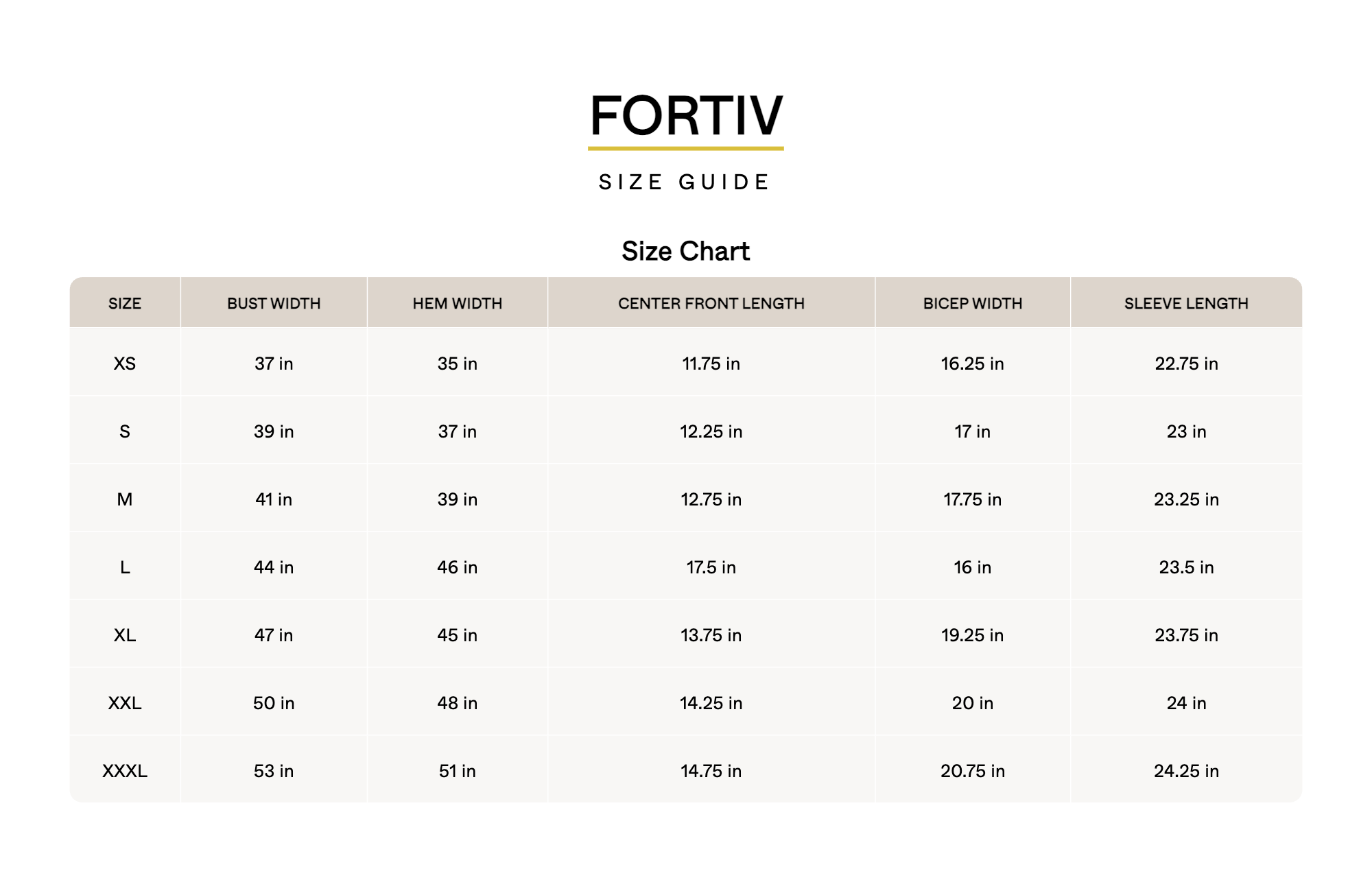Click the 44 in bust width cell

click(274, 567)
